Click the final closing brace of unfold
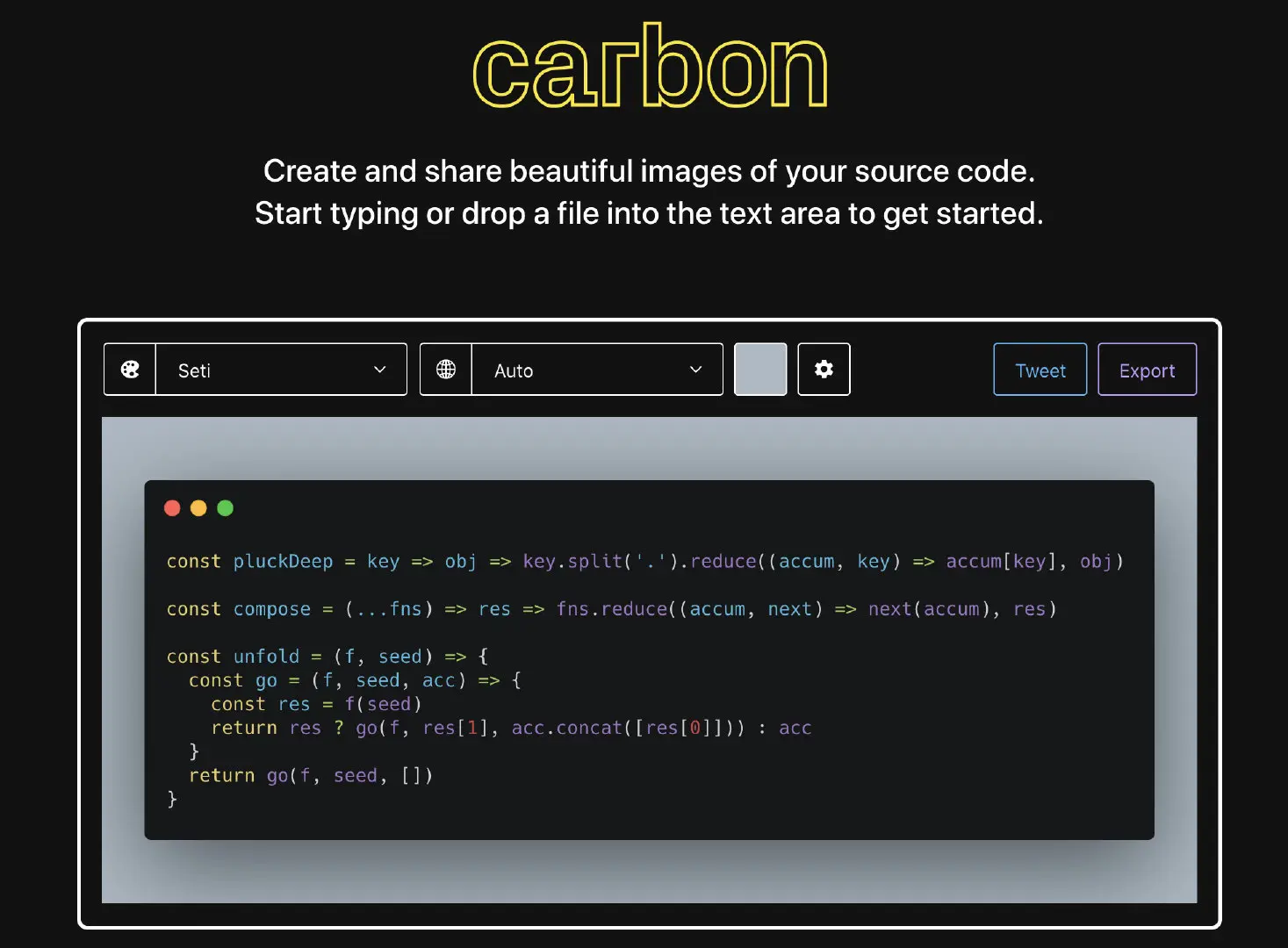The image size is (1288, 948). pyautogui.click(x=172, y=799)
